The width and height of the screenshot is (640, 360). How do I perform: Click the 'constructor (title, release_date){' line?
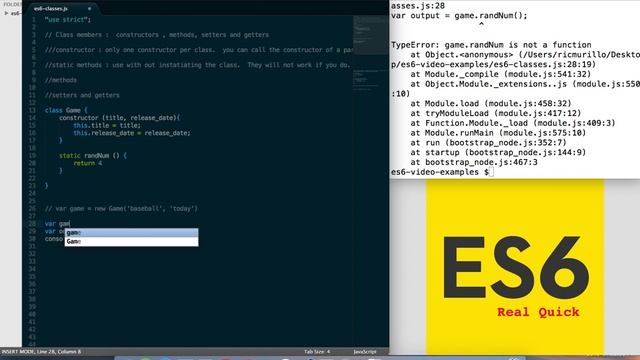120,118
